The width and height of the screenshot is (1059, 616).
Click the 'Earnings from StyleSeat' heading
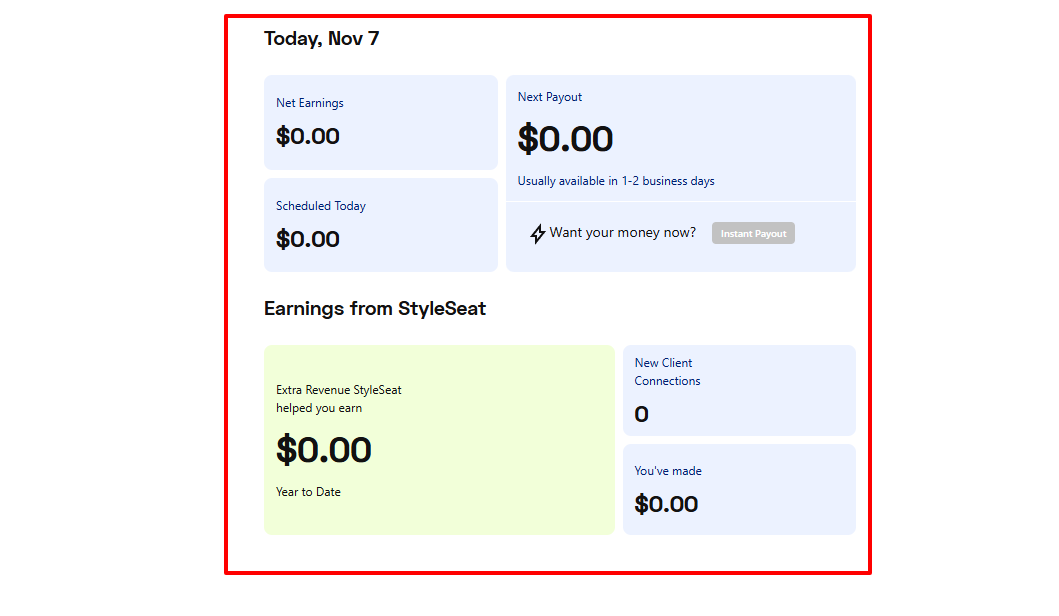point(375,308)
